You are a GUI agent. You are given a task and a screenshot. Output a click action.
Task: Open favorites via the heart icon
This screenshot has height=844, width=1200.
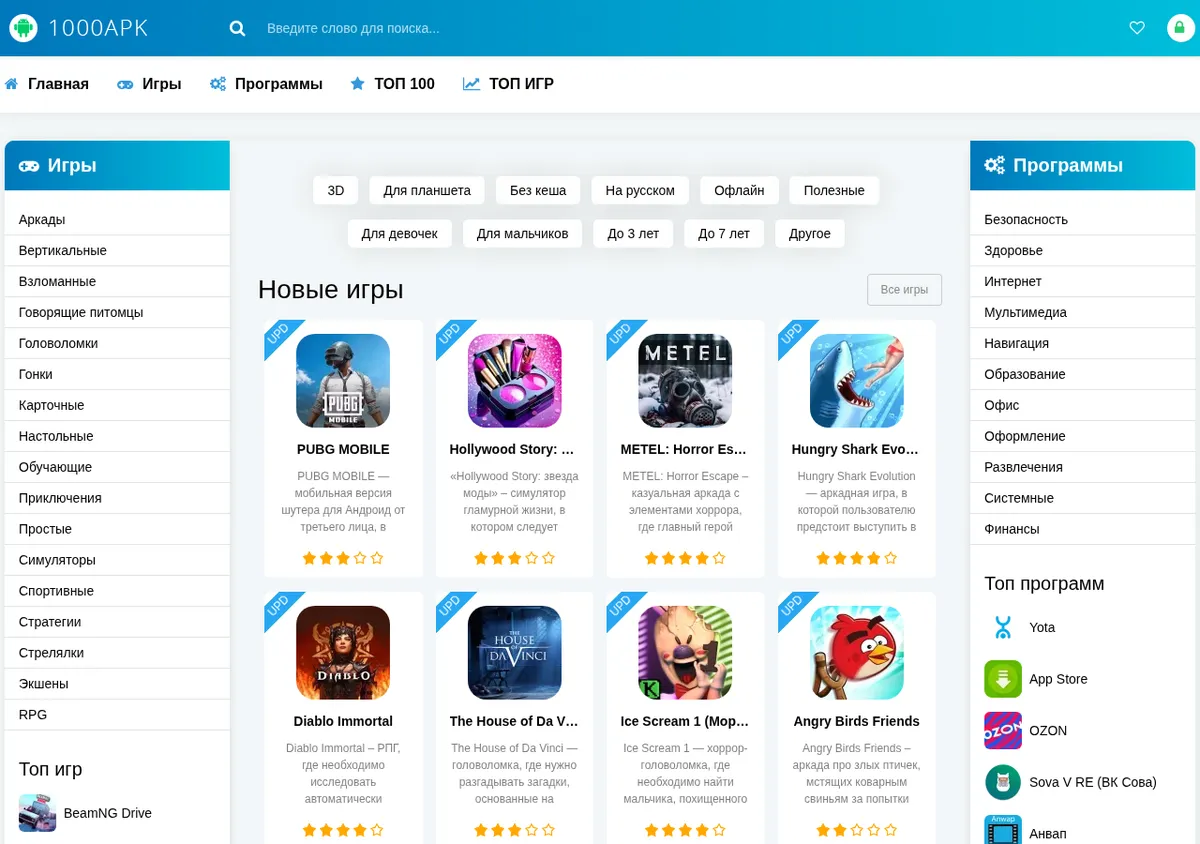[1137, 28]
